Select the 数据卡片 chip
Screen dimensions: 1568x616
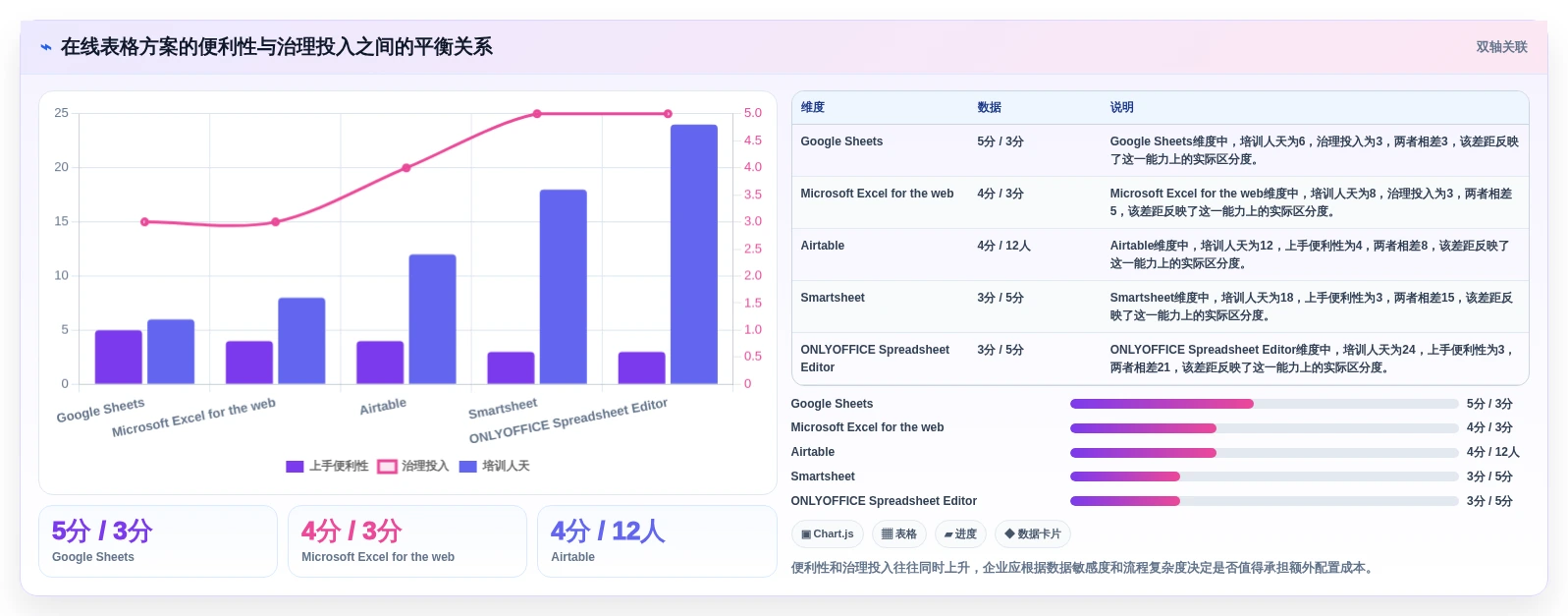pos(1032,533)
